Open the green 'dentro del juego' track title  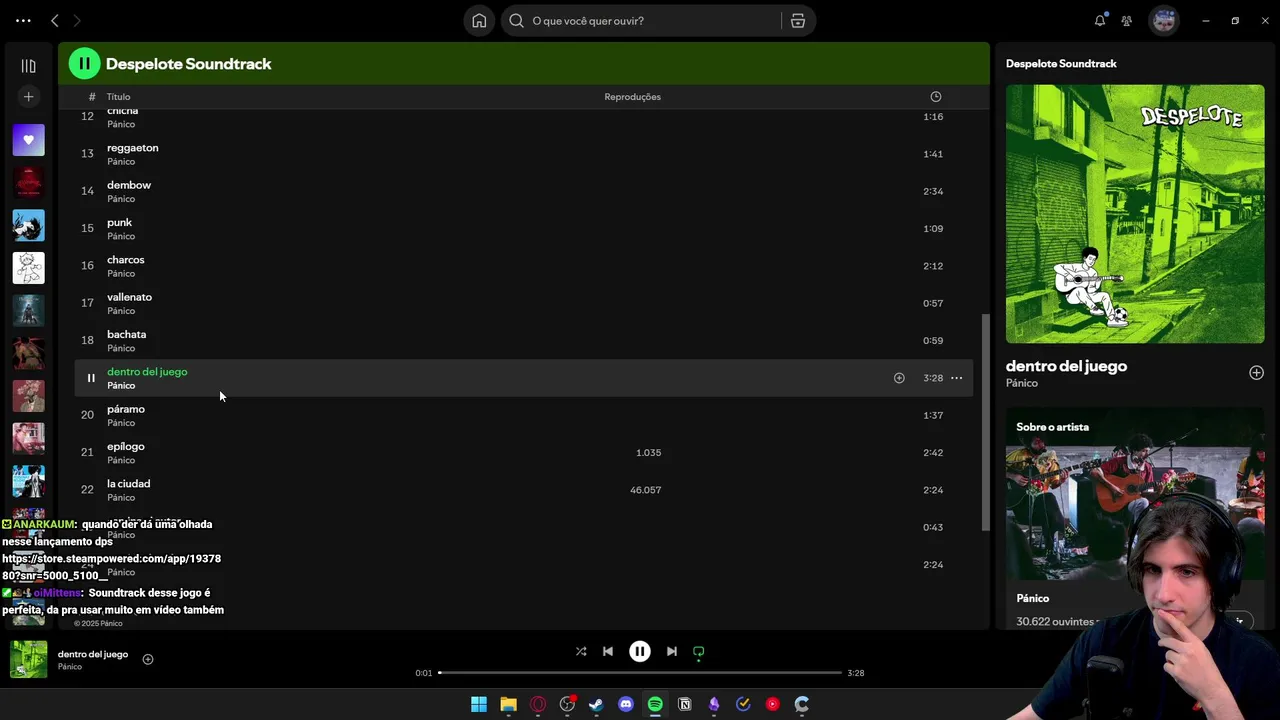pos(147,372)
